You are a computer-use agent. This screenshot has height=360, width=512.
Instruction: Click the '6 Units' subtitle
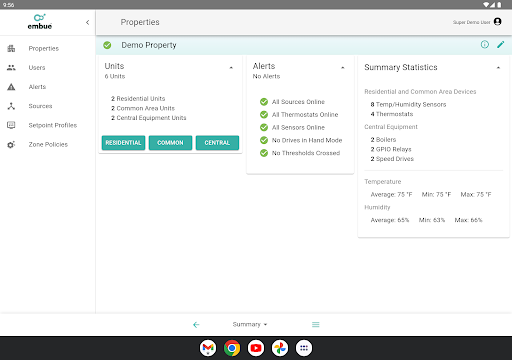115,76
